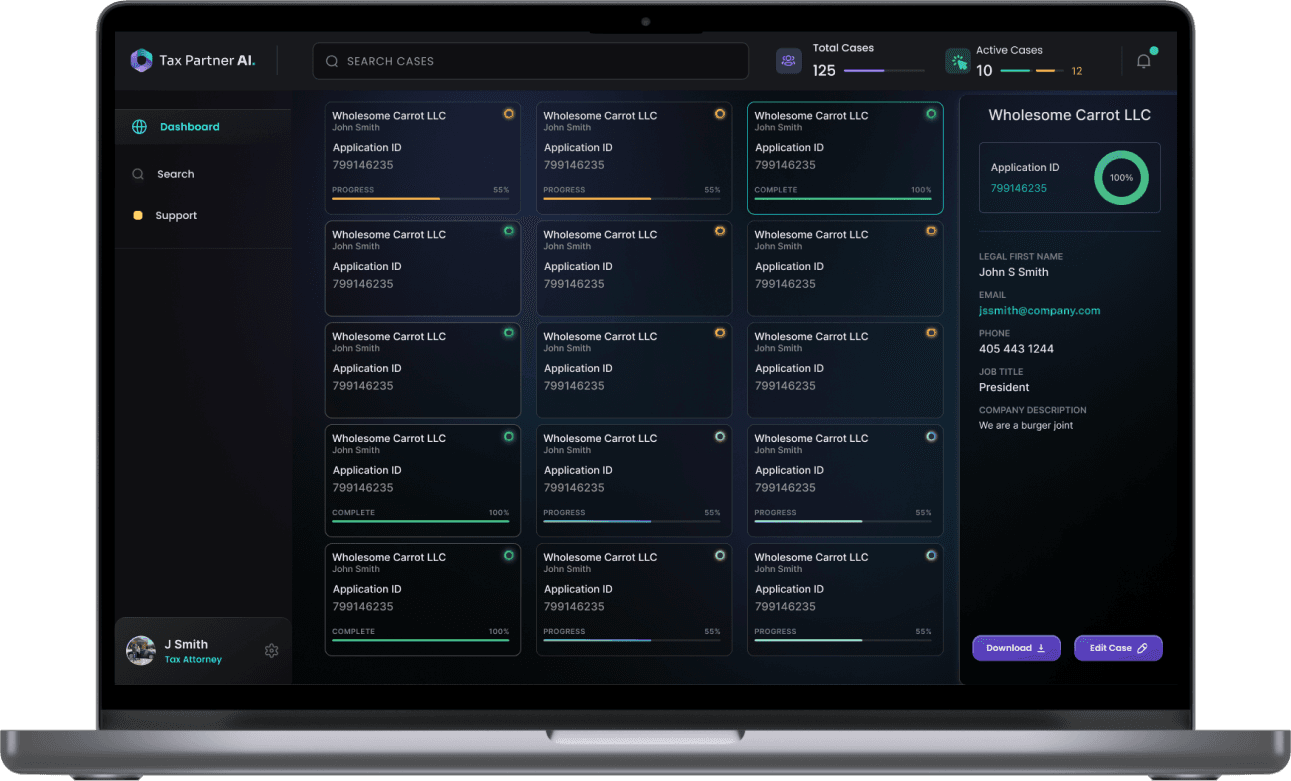
Task: Click the text We are a burger joint
Action: tap(1026, 425)
